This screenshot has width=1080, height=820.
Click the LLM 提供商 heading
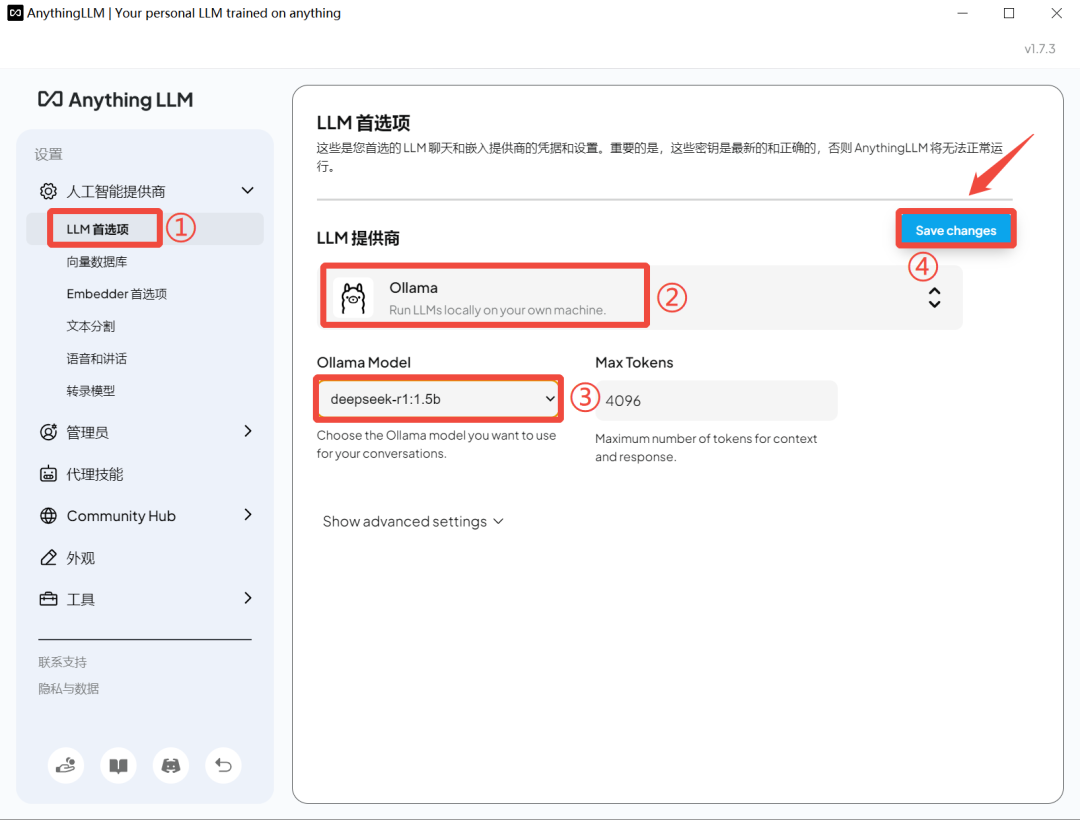click(x=358, y=238)
